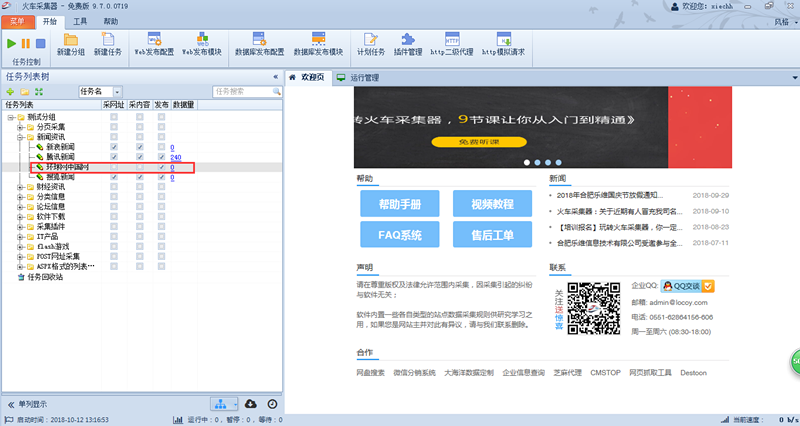Open 帮助手册 button

[x=399, y=204]
